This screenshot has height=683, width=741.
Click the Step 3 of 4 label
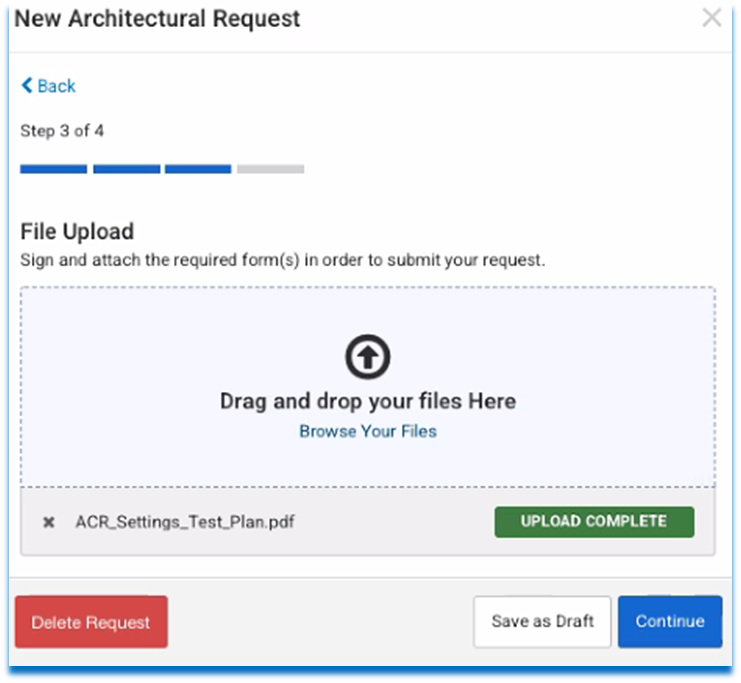tap(62, 130)
